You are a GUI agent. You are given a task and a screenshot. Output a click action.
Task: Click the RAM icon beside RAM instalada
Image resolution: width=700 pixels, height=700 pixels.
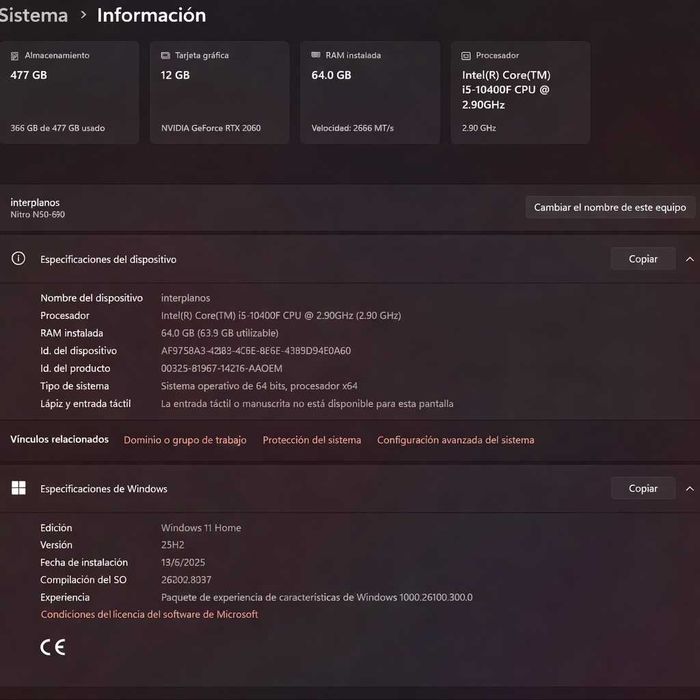pyautogui.click(x=316, y=55)
